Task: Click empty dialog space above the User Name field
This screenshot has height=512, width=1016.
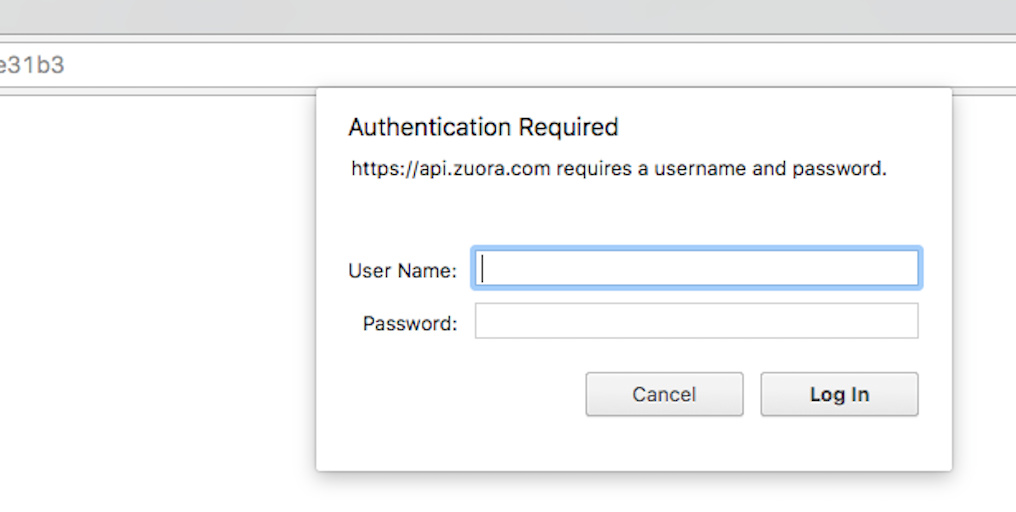Action: pos(630,215)
